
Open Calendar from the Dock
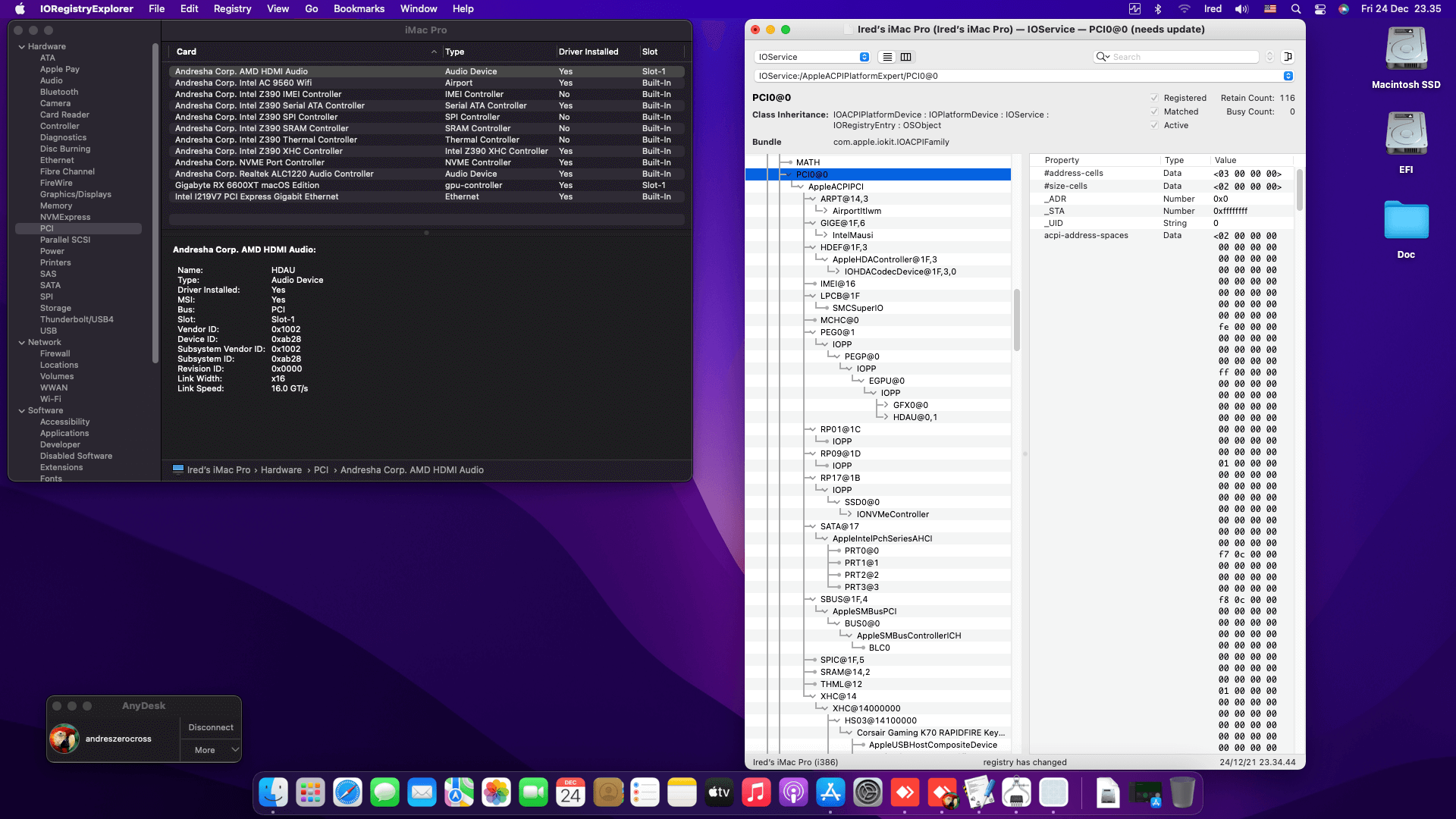tap(570, 793)
